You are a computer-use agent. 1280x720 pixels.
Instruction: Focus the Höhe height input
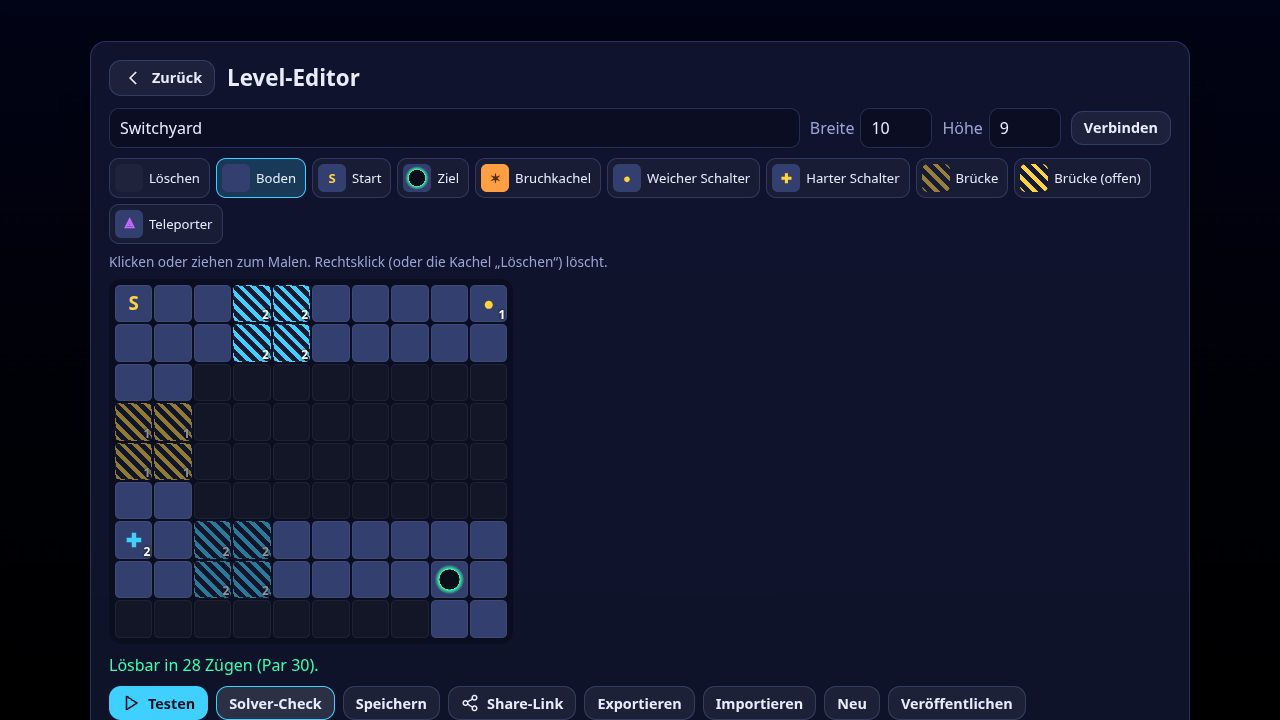1025,128
